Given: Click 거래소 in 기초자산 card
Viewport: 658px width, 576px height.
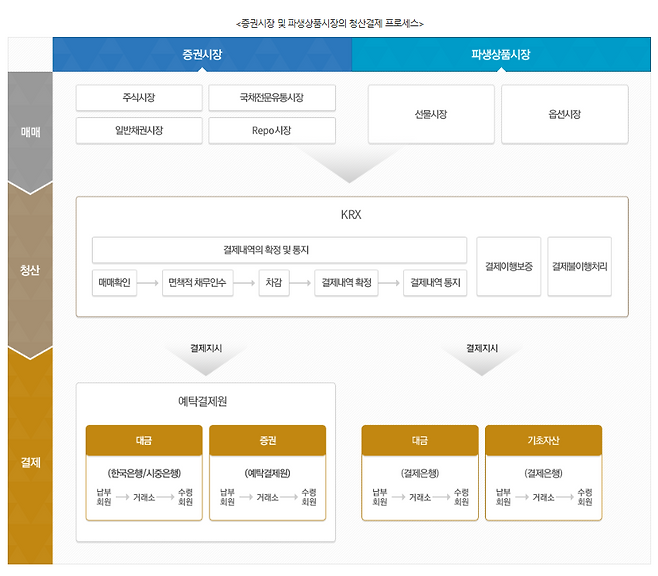Looking at the screenshot, I should tap(543, 498).
